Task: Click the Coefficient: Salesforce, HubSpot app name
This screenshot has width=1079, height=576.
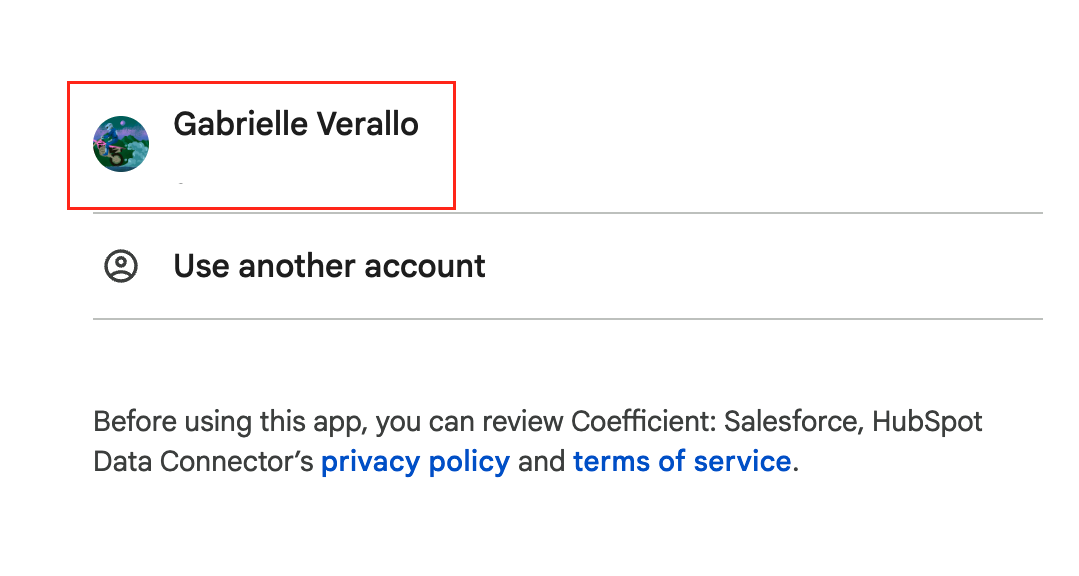Action: (x=777, y=421)
